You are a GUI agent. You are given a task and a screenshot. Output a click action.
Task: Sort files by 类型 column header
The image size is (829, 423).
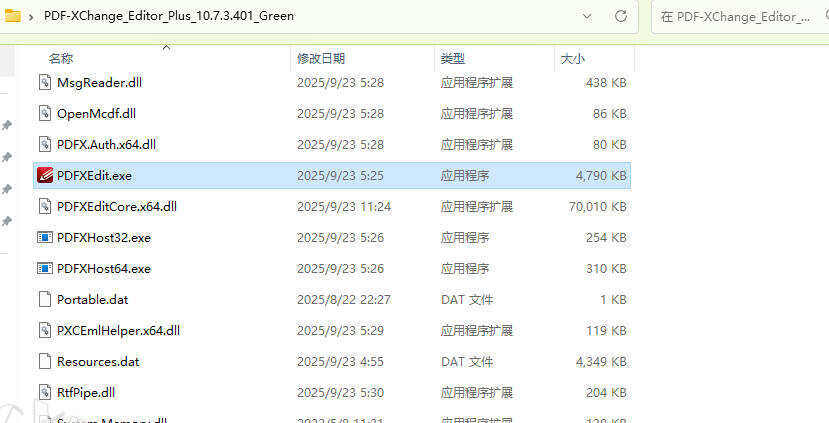coord(452,59)
